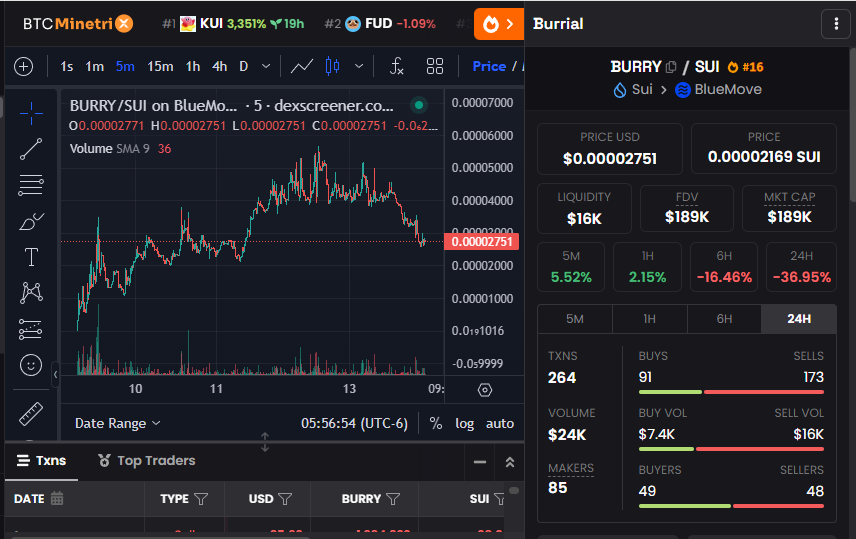Open the Date Range dropdown
The image size is (856, 539).
pos(117,423)
